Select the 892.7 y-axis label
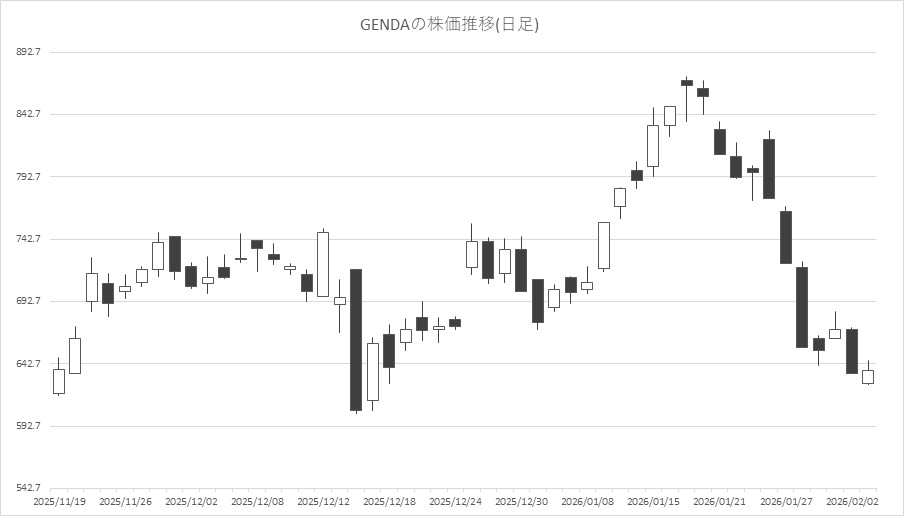The height and width of the screenshot is (516, 904). pos(26,52)
